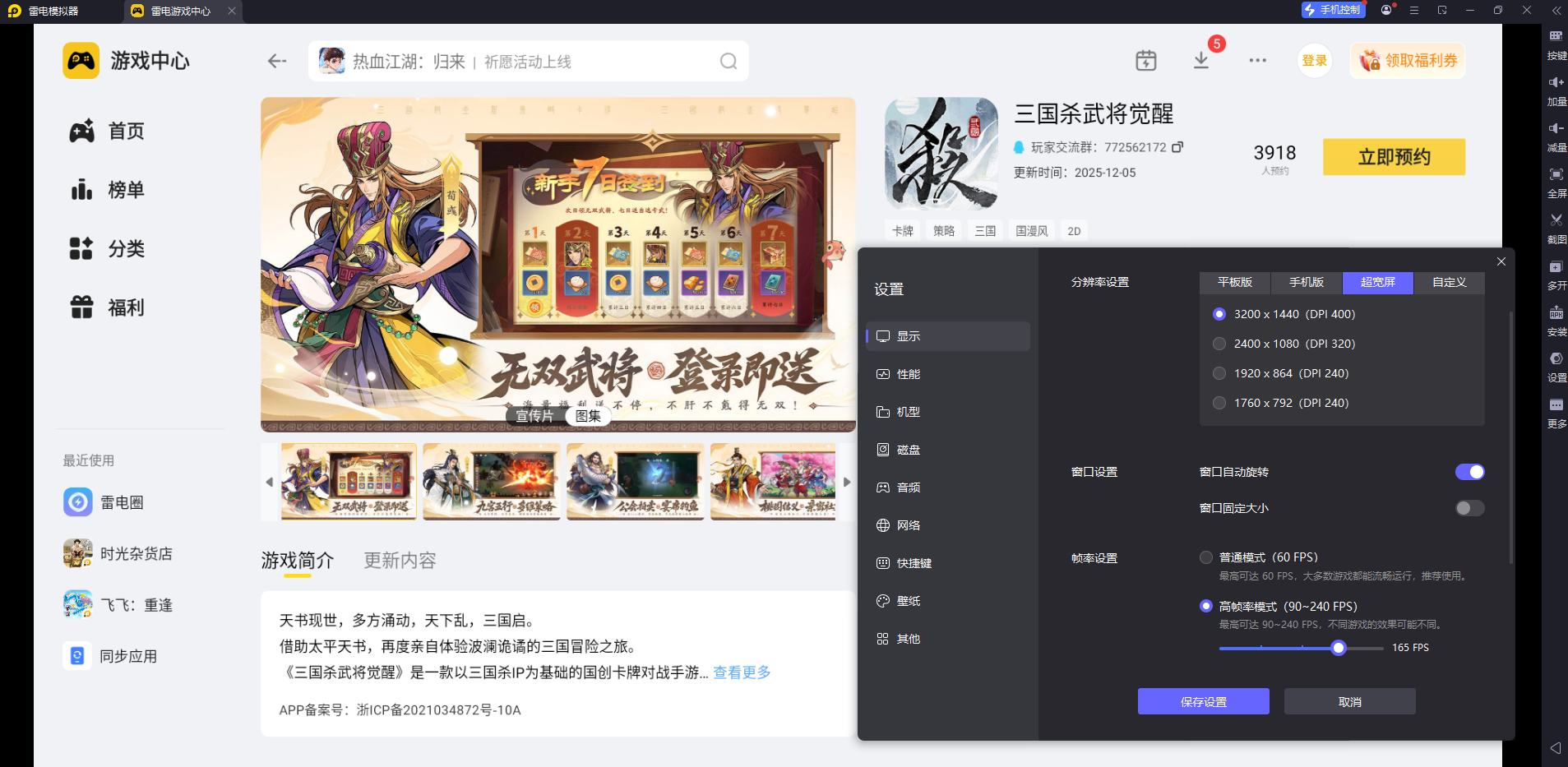The image size is (1568, 767).
Task: Open the three-dot more options icon
Action: pos(1257,60)
